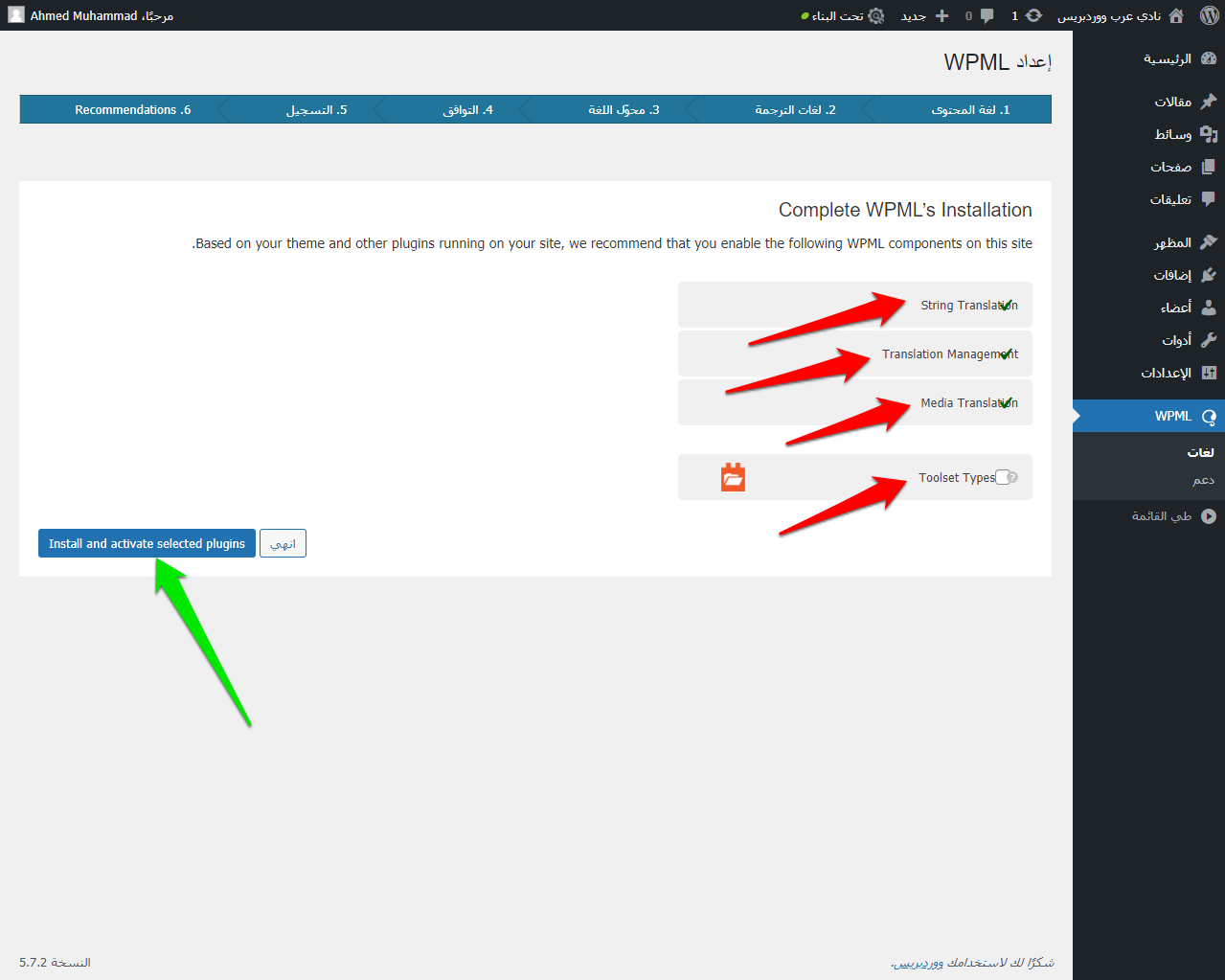Open the ووردبريس footer link
Viewport: 1225px width, 980px height.
[x=918, y=963]
